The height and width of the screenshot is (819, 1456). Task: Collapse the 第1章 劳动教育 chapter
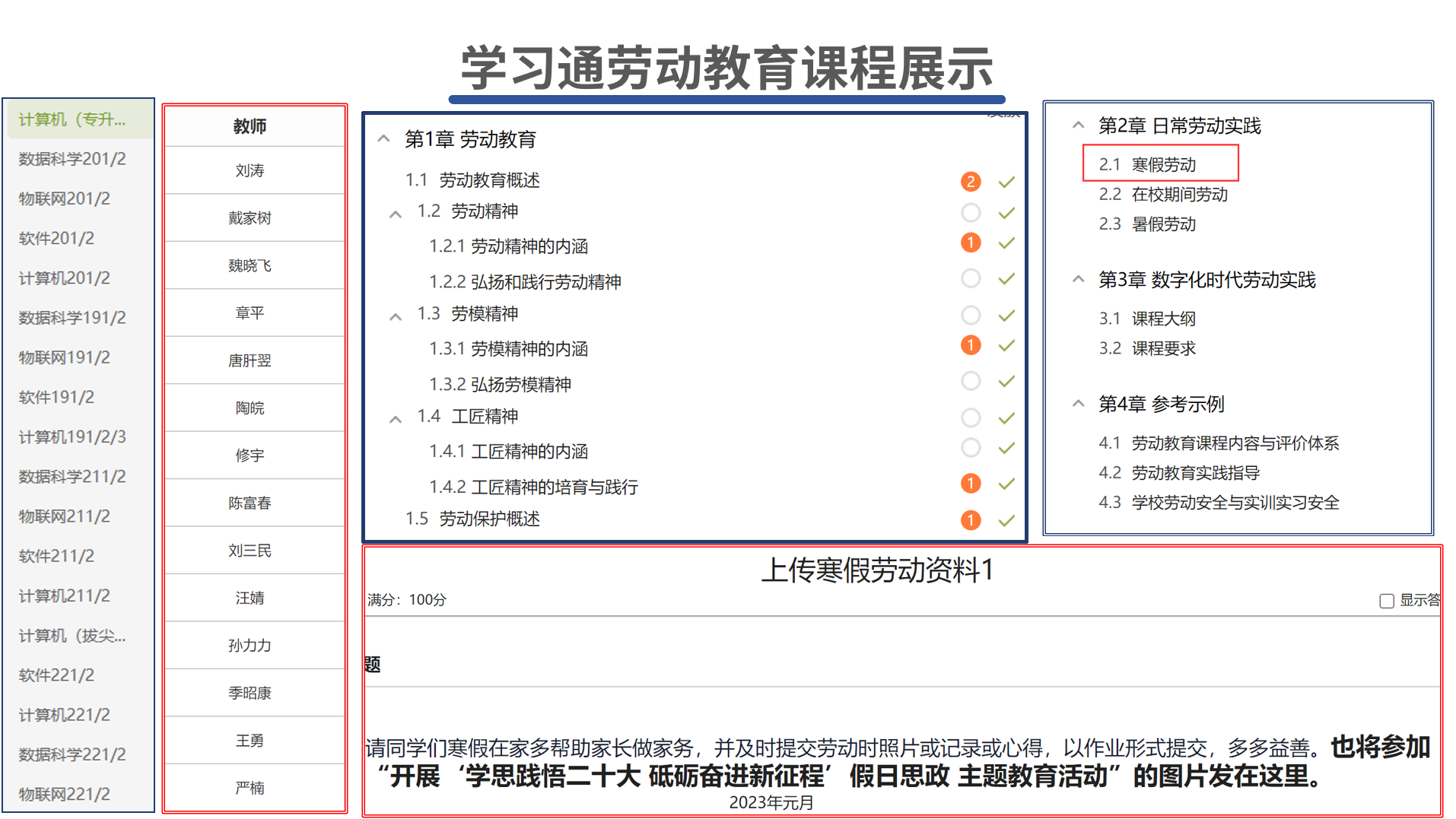pos(384,139)
